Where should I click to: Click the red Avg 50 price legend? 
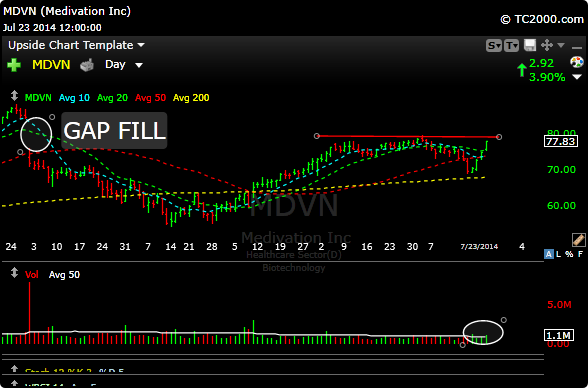[x=150, y=98]
